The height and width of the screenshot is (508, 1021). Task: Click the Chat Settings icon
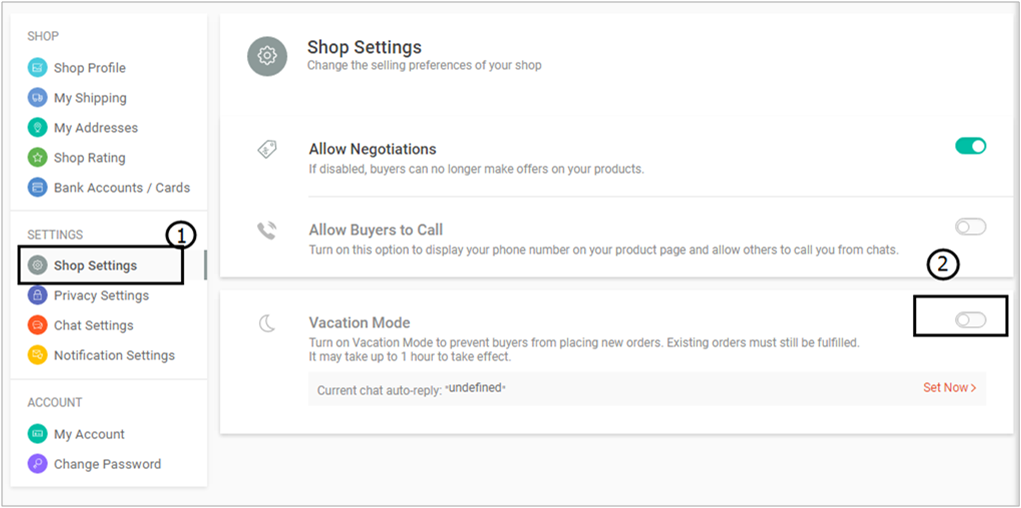pos(38,325)
